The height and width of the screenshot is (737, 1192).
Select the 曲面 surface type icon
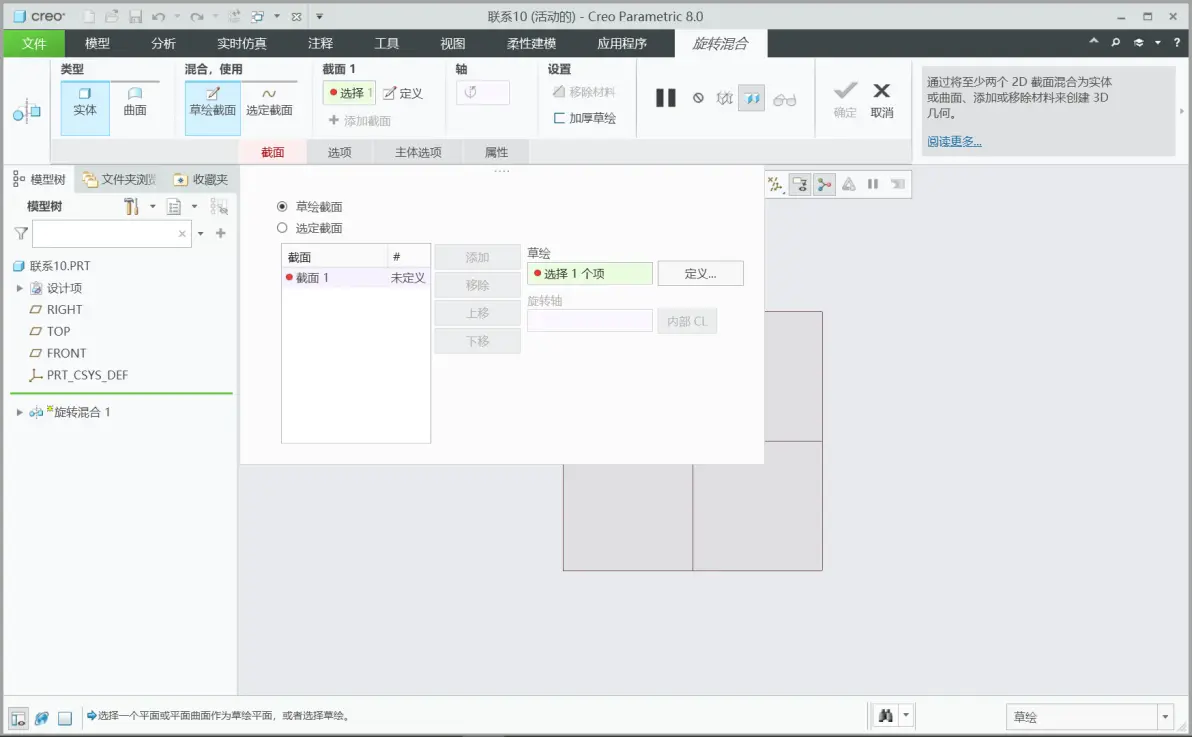point(135,102)
